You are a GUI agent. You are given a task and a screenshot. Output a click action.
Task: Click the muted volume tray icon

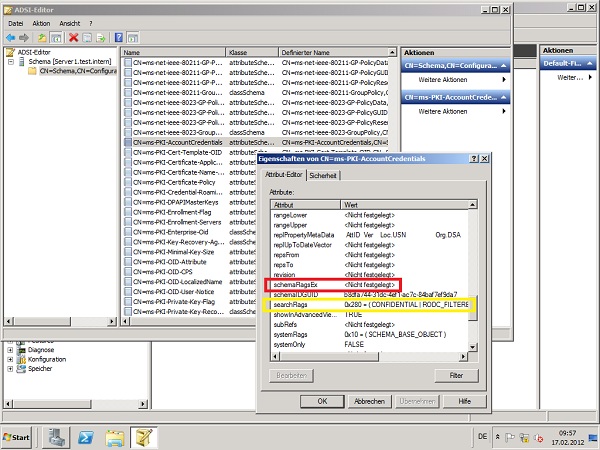(x=538, y=437)
